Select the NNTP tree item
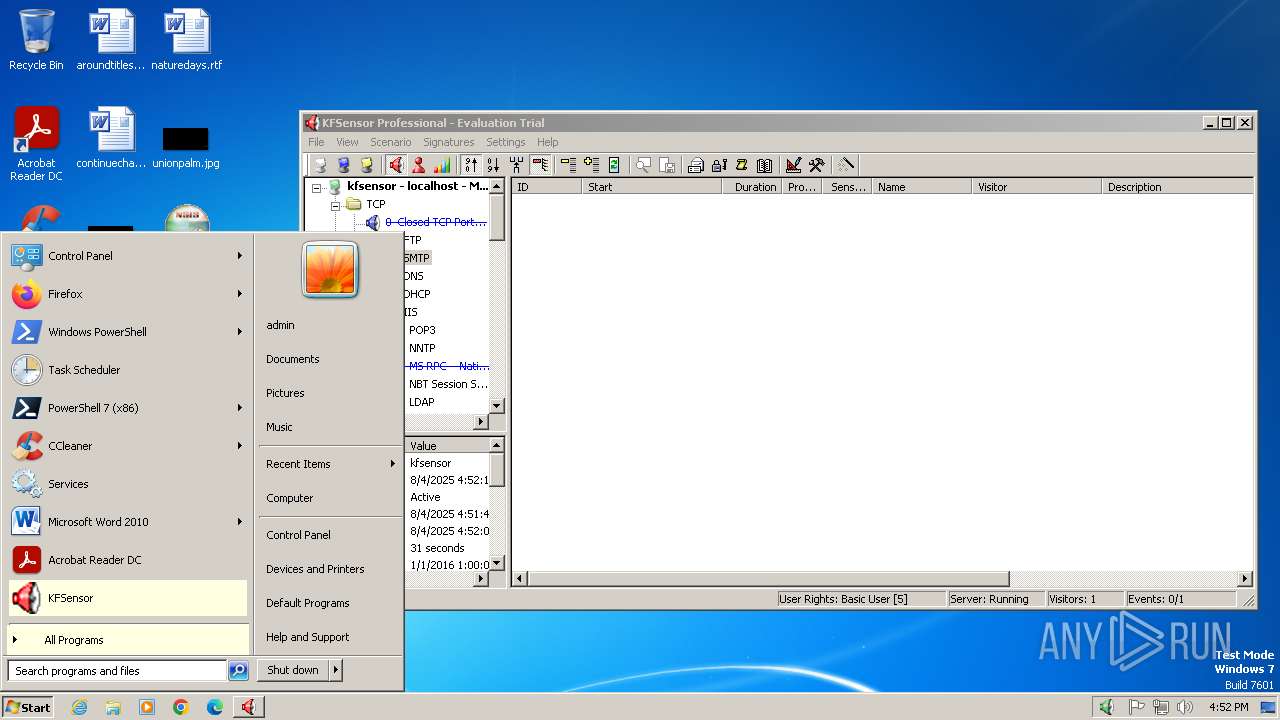The height and width of the screenshot is (720, 1280). (422, 348)
